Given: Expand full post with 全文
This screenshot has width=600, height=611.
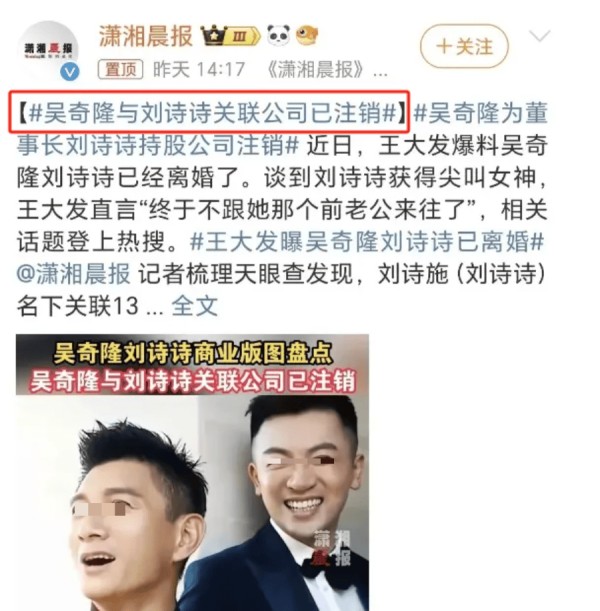Looking at the screenshot, I should click(194, 306).
